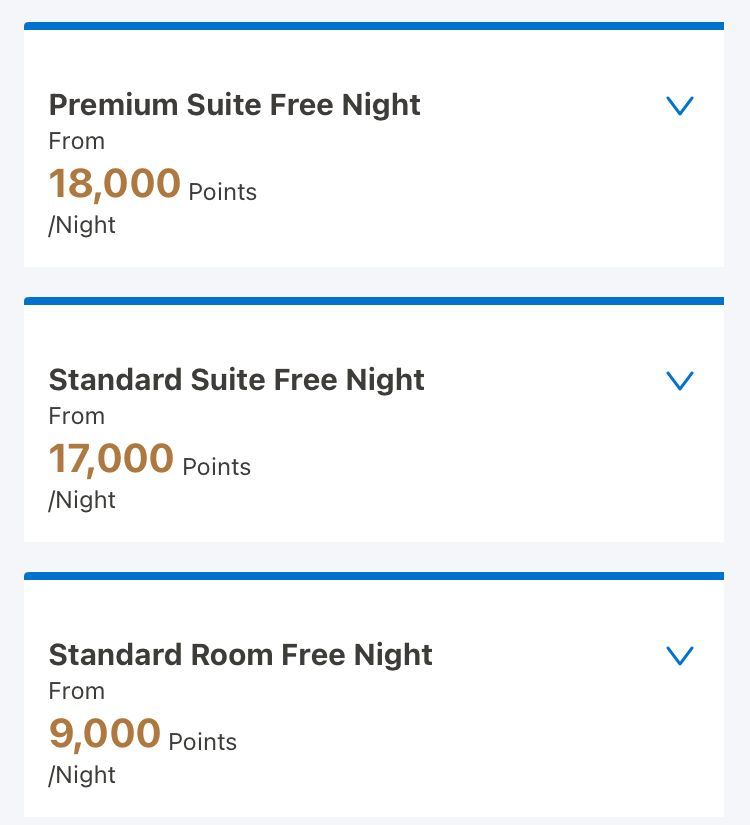Open the Standard Room Free Night heading

point(241,655)
